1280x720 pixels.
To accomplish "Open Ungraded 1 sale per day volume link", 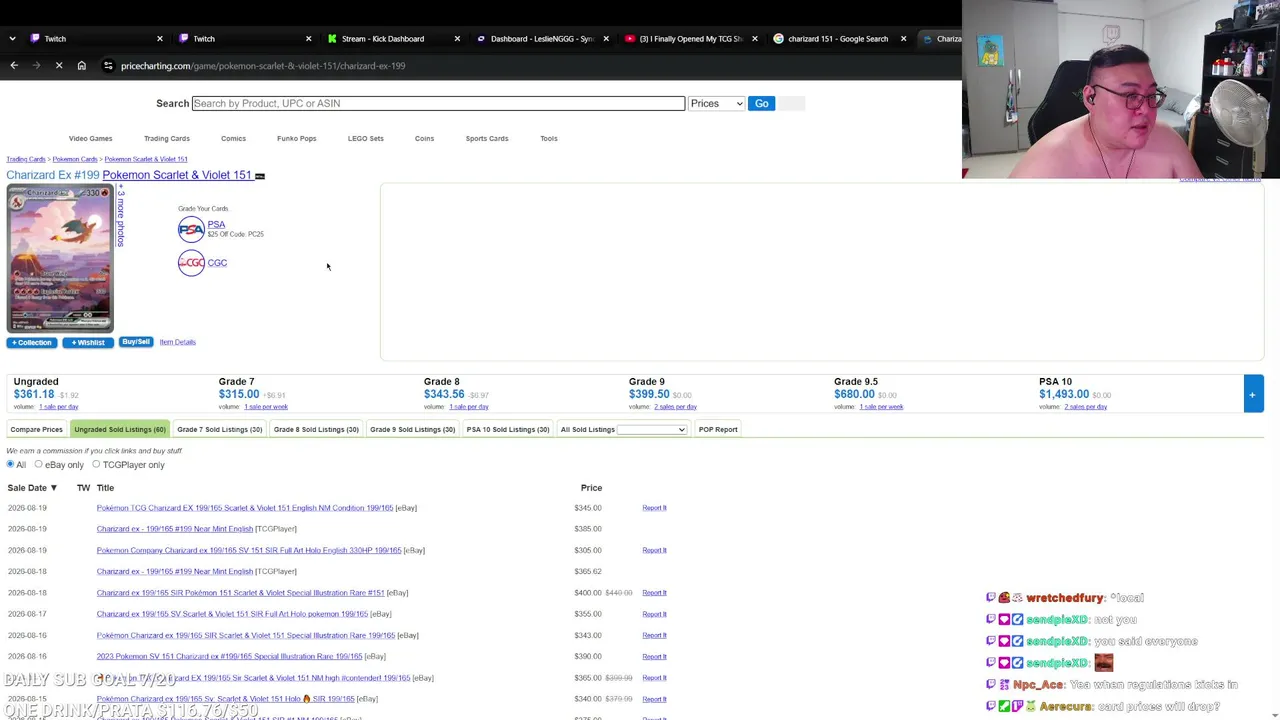I will 59,407.
